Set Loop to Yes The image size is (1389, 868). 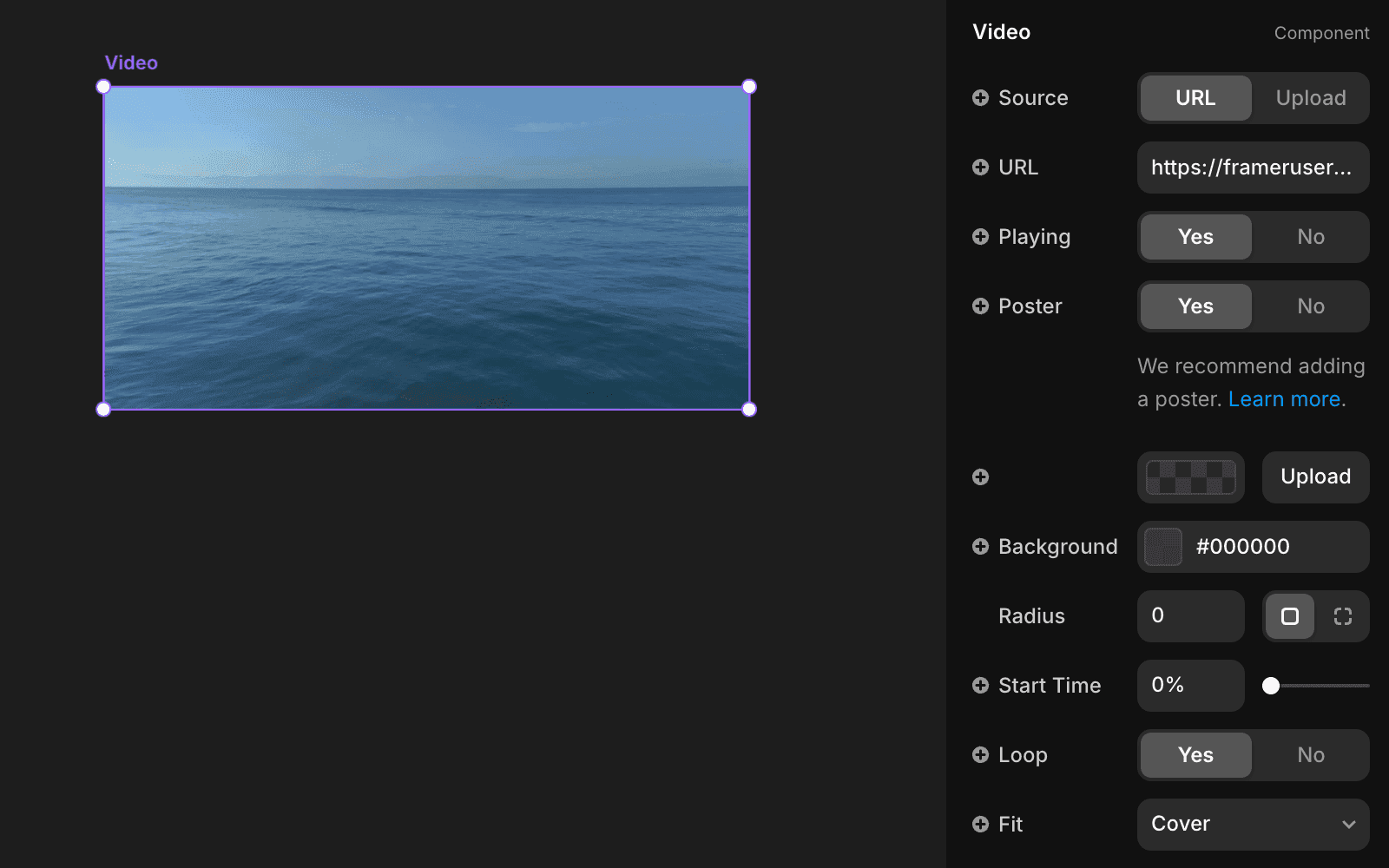[1196, 755]
